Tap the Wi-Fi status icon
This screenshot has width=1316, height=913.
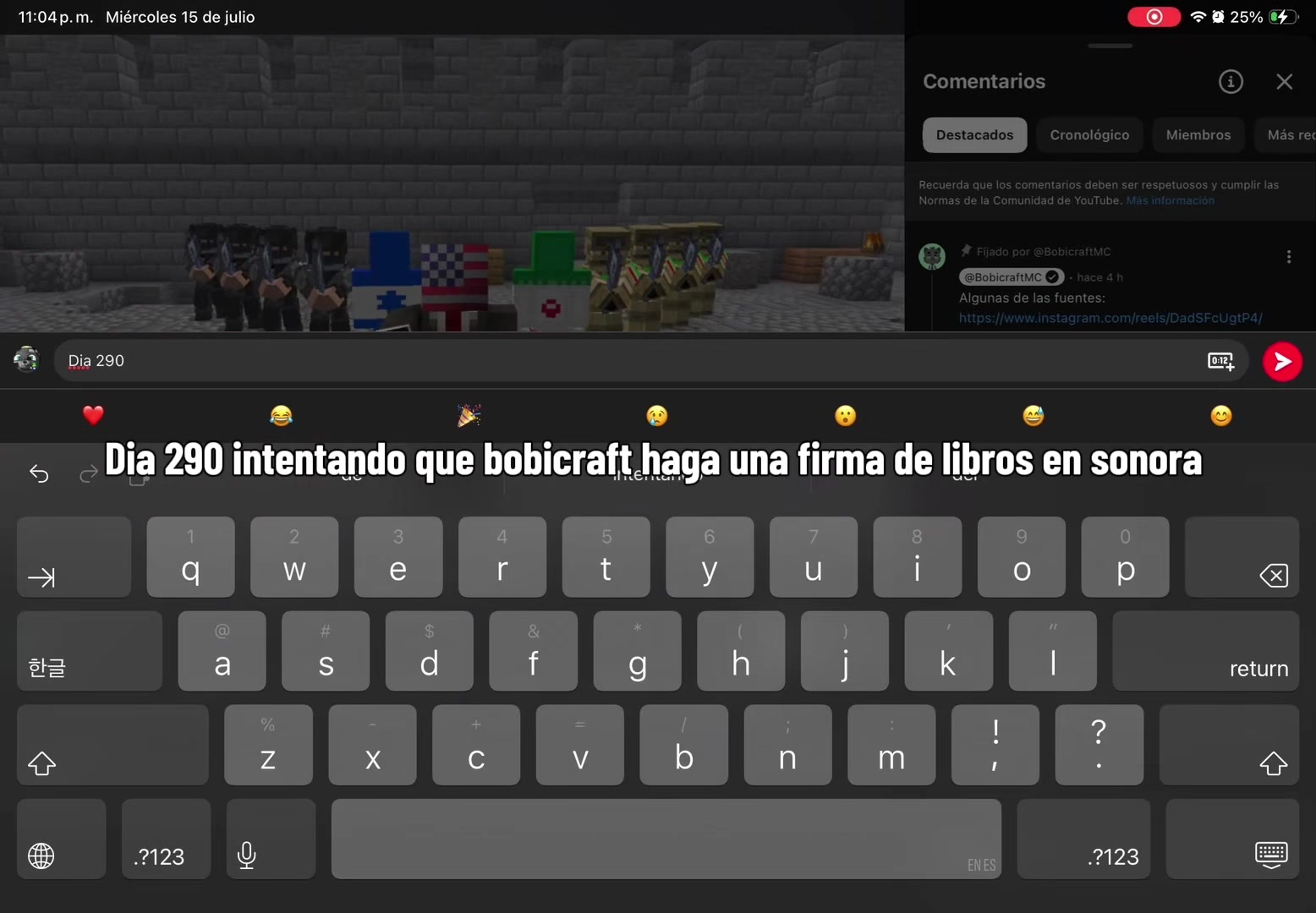pyautogui.click(x=1198, y=17)
